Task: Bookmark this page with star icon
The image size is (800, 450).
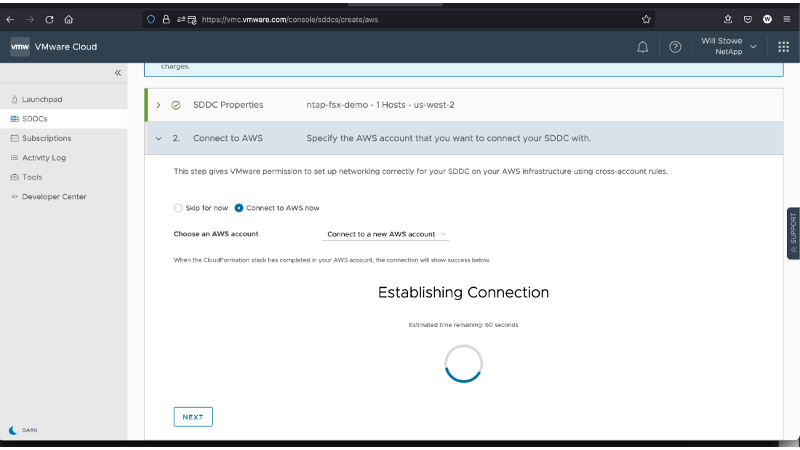Action: 646,18
